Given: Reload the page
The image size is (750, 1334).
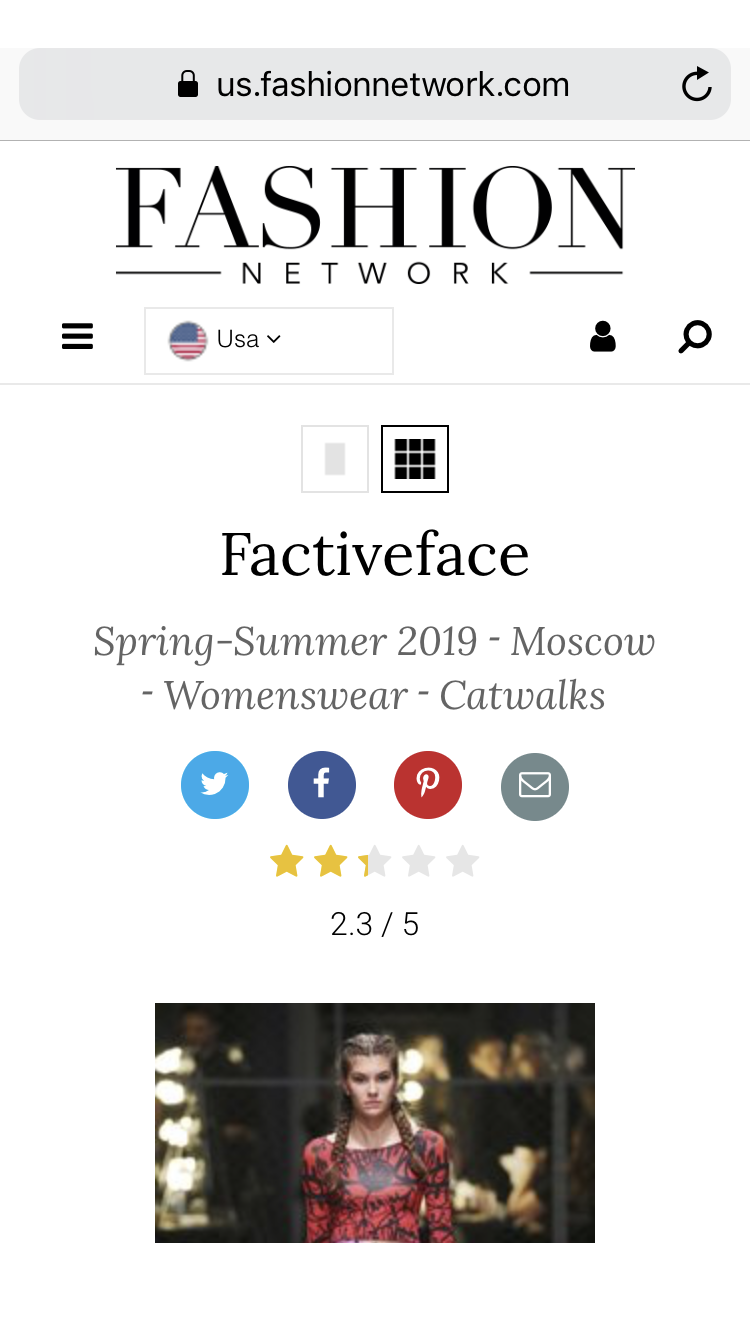Looking at the screenshot, I should click(x=697, y=85).
